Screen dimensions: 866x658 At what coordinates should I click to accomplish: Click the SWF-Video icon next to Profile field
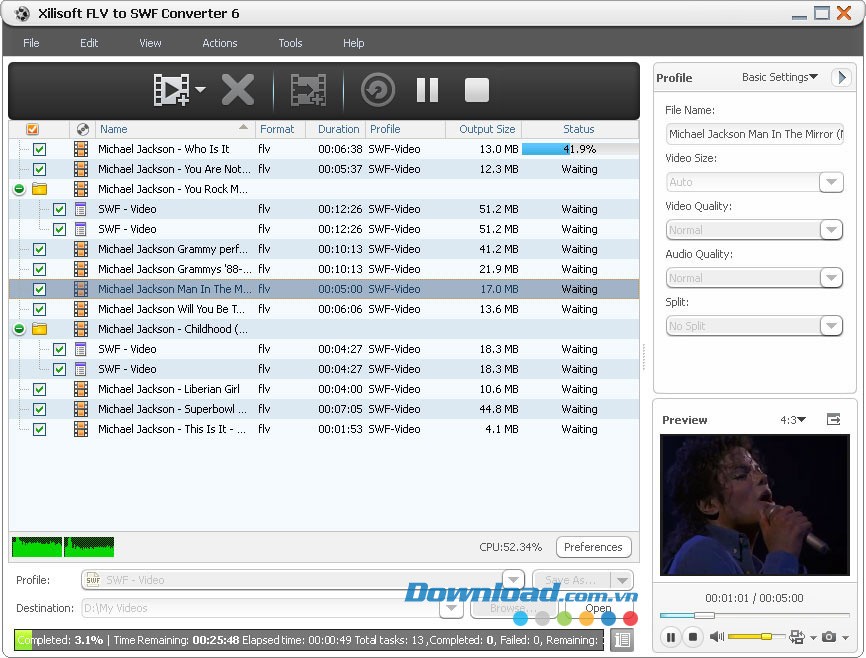[x=90, y=579]
